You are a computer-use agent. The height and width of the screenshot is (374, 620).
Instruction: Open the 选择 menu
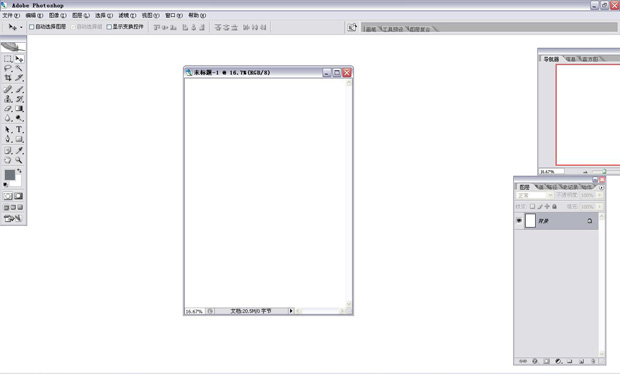click(104, 15)
